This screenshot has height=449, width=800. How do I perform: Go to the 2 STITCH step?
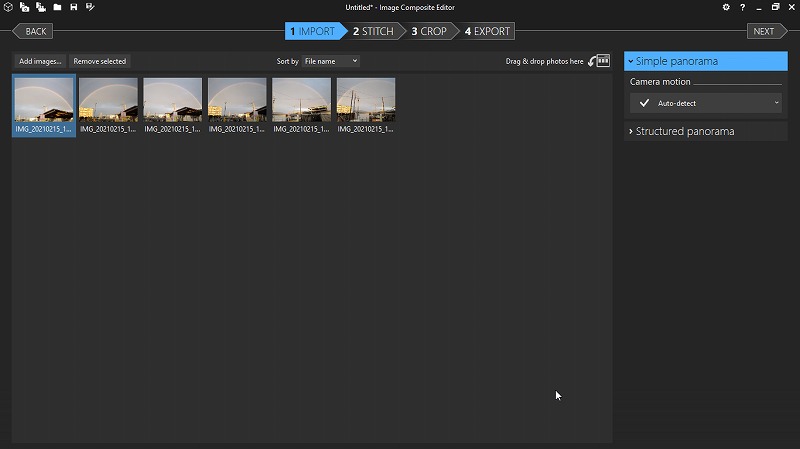click(373, 31)
